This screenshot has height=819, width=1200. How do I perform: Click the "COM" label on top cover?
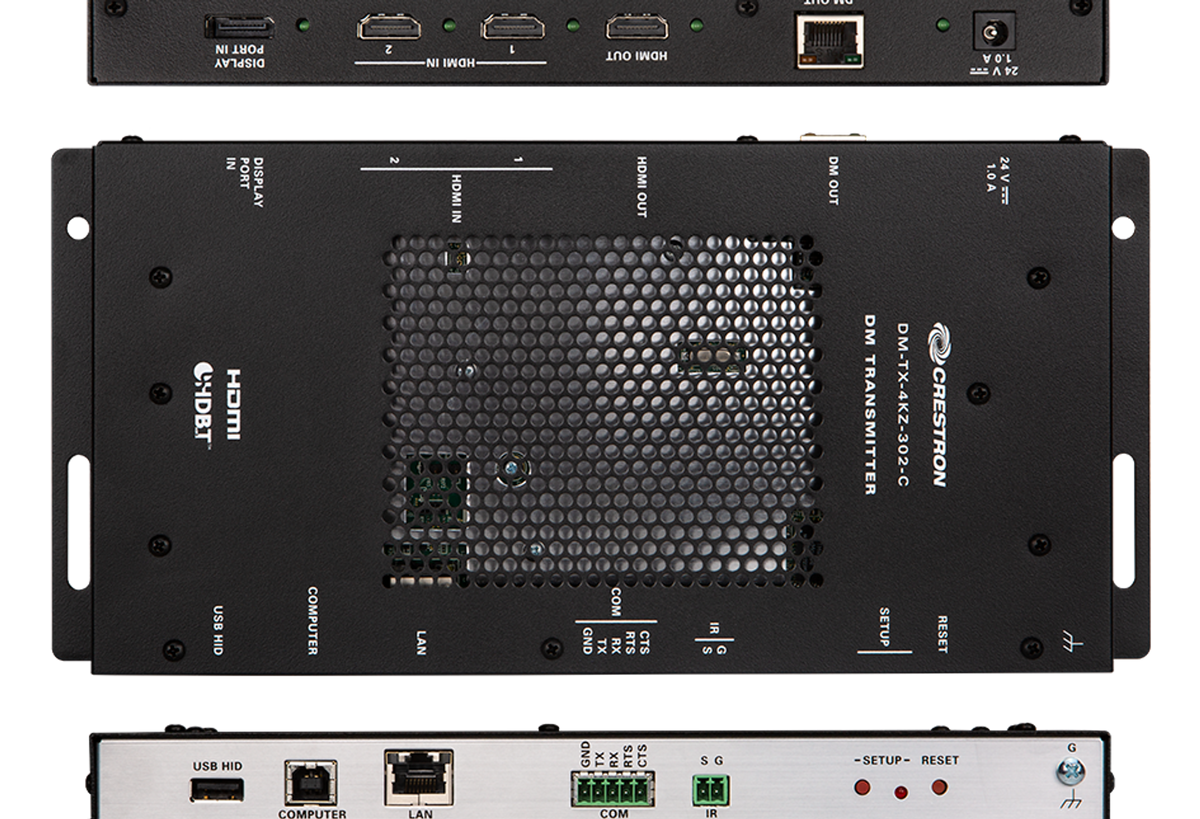[x=616, y=602]
